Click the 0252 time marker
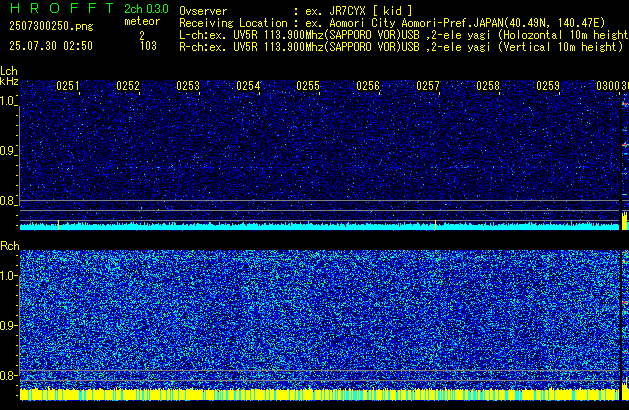 (128, 86)
